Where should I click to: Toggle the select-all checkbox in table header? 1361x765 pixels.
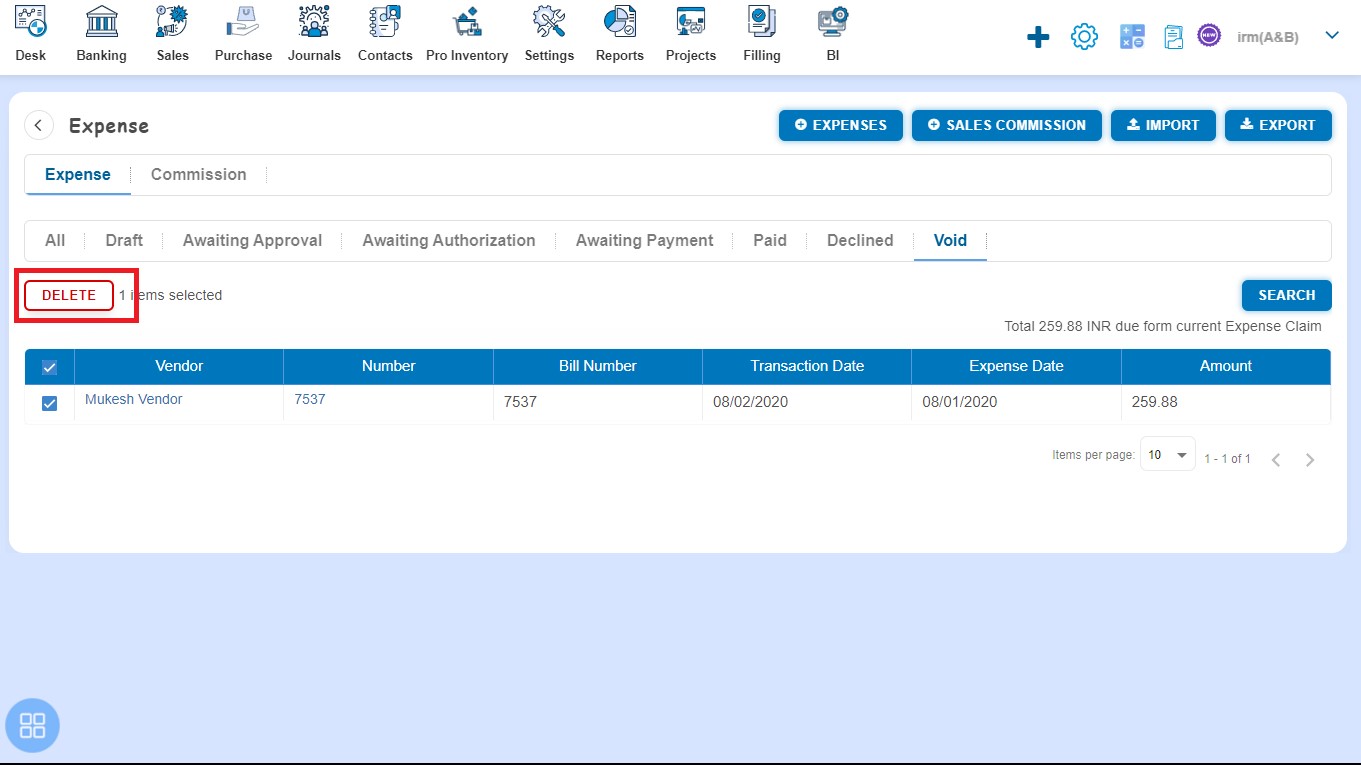(50, 367)
